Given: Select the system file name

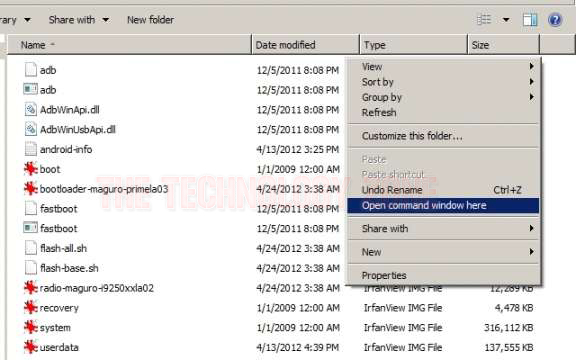Looking at the screenshot, I should pyautogui.click(x=55, y=327).
